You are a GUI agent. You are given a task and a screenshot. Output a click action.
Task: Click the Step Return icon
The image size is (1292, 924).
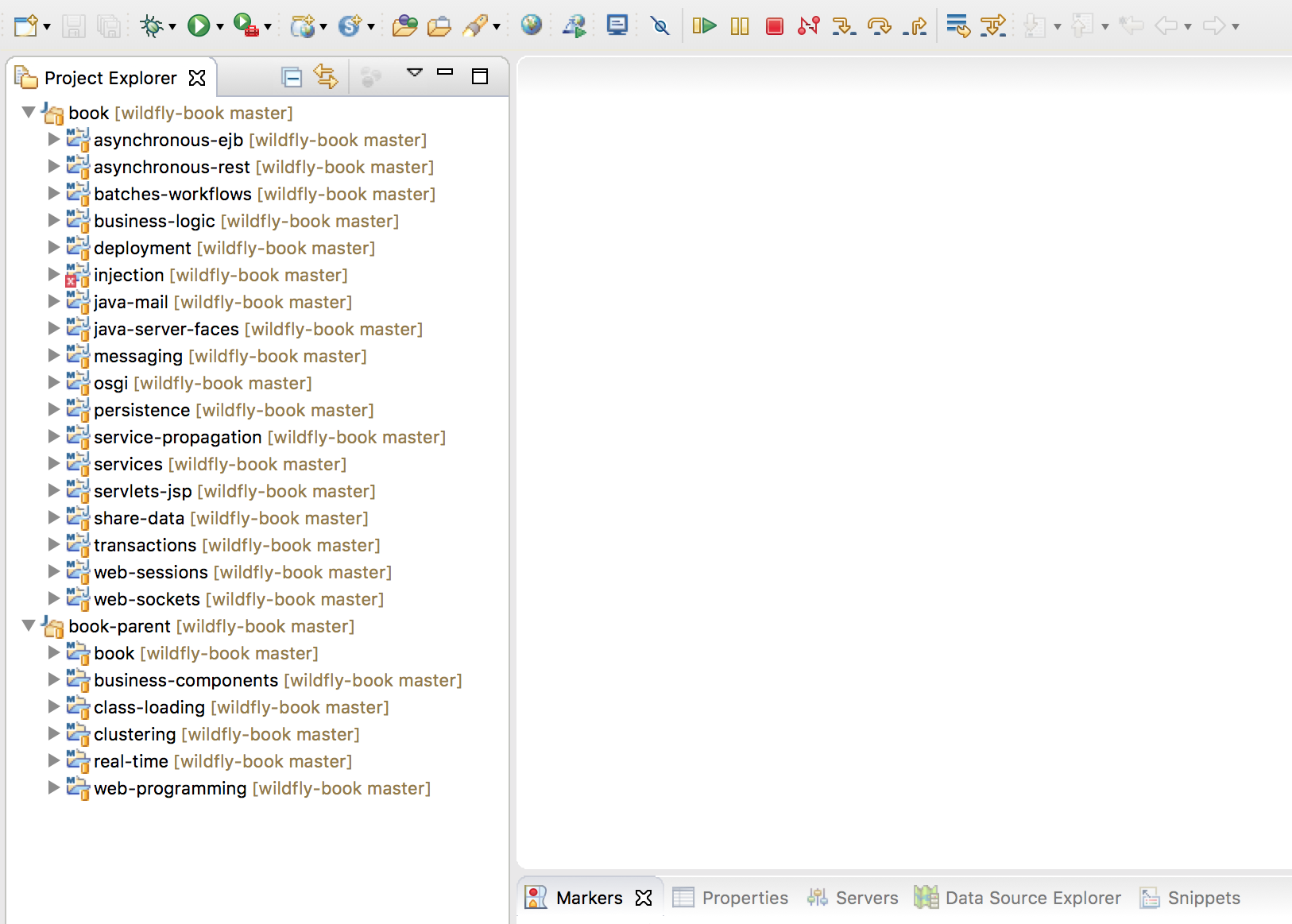pyautogui.click(x=915, y=26)
